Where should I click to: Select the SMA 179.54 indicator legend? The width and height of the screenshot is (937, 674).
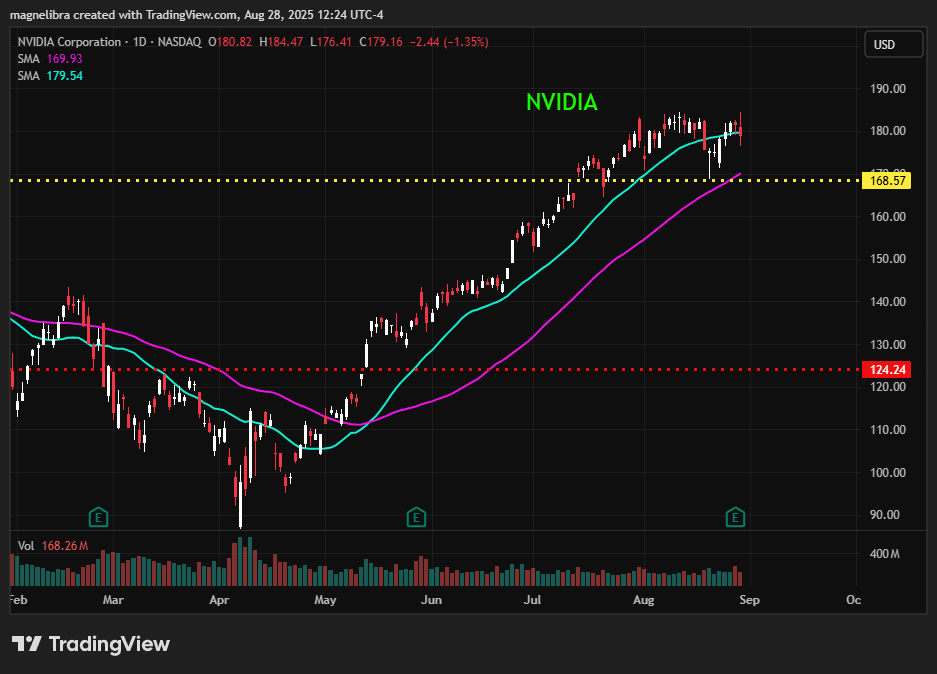50,76
